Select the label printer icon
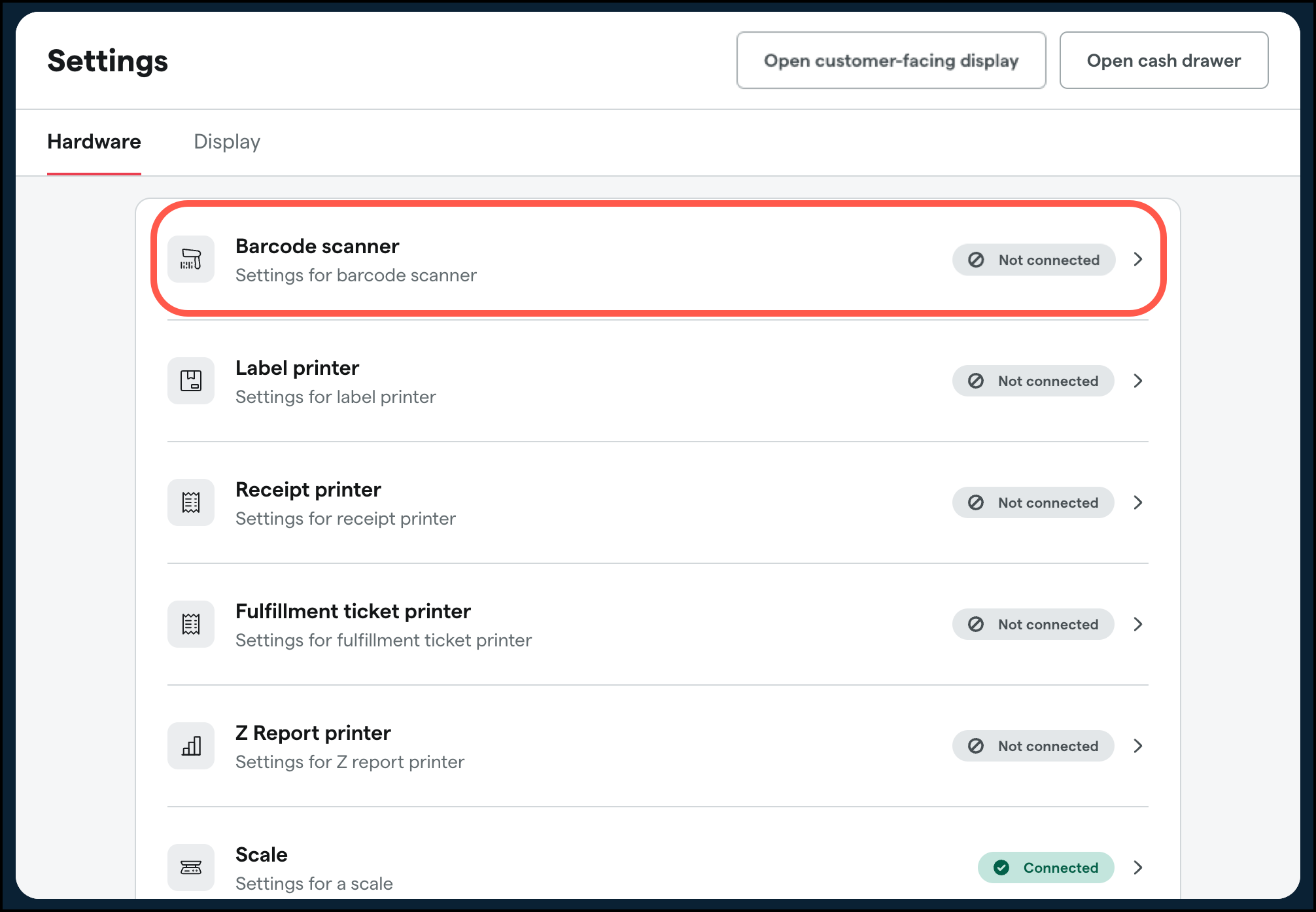The image size is (1316, 912). (191, 381)
